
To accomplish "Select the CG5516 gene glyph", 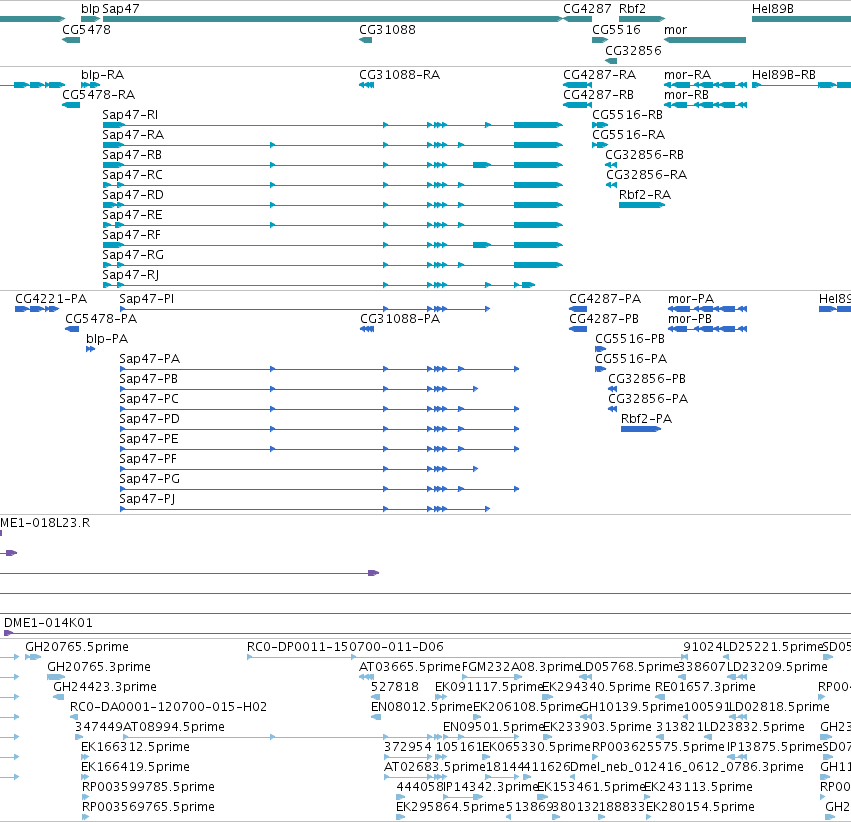I will point(600,40).
